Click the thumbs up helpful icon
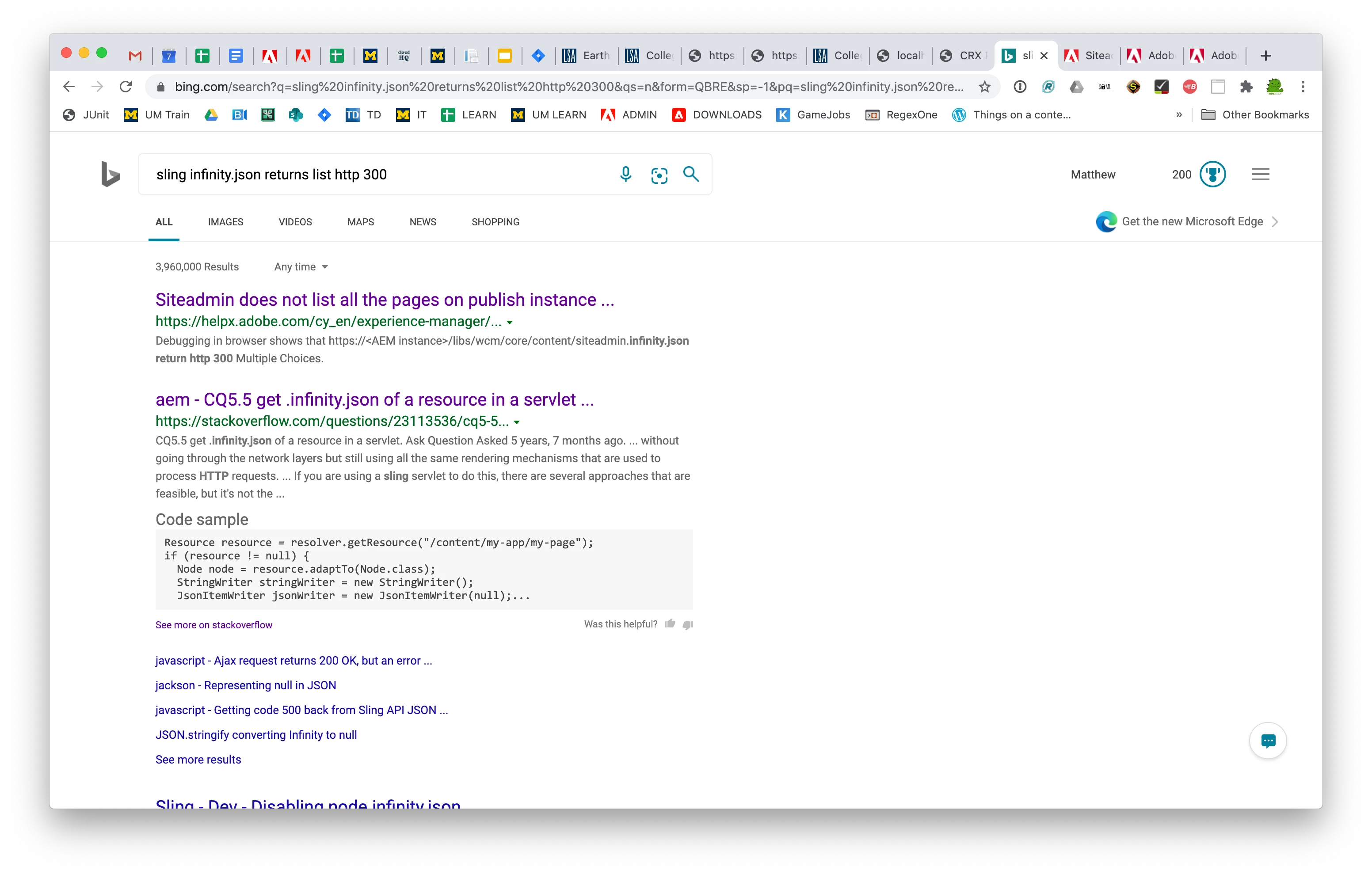The image size is (1372, 874). point(670,624)
